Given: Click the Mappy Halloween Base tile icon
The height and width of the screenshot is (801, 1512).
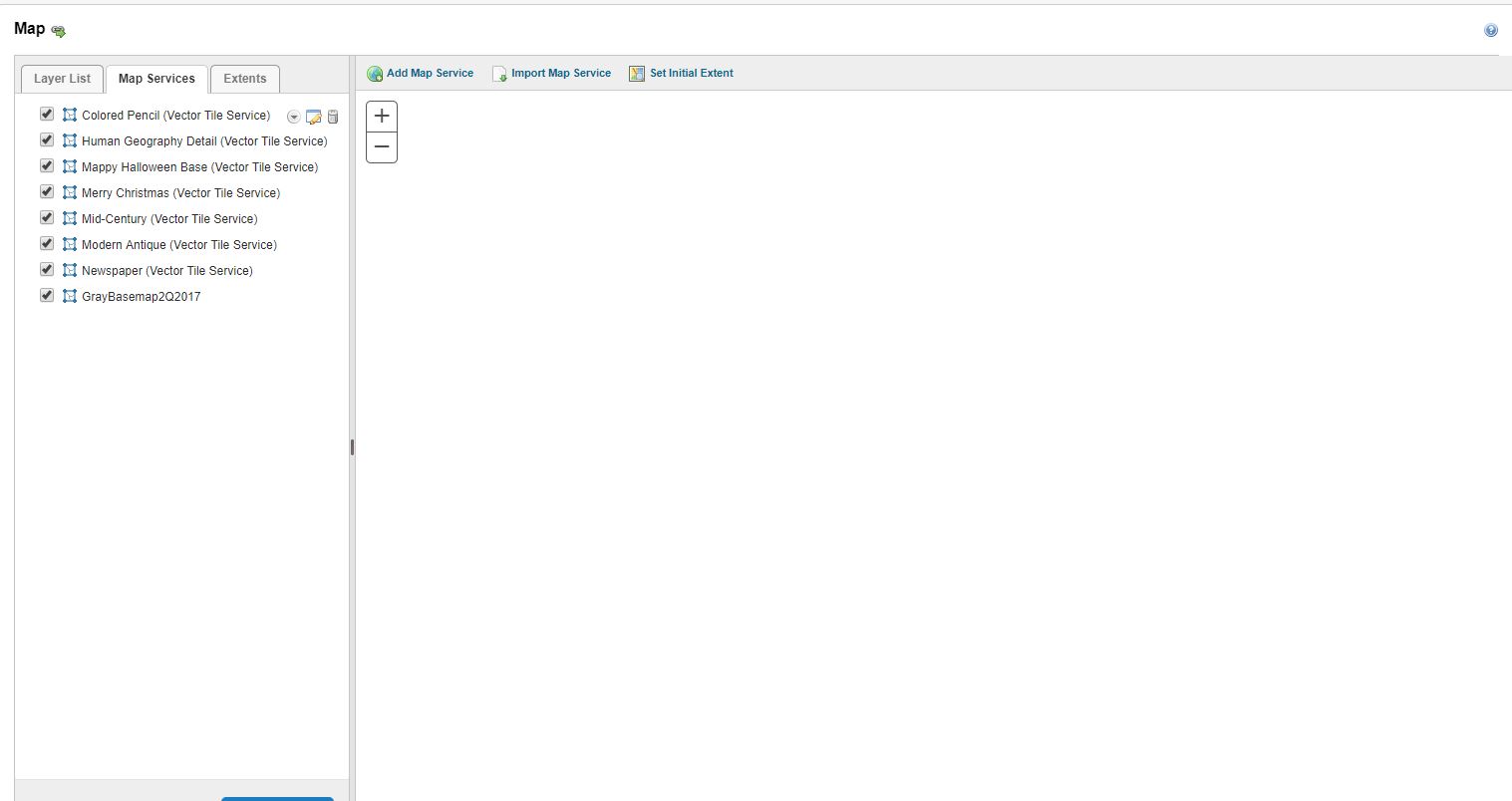Looking at the screenshot, I should [x=70, y=166].
